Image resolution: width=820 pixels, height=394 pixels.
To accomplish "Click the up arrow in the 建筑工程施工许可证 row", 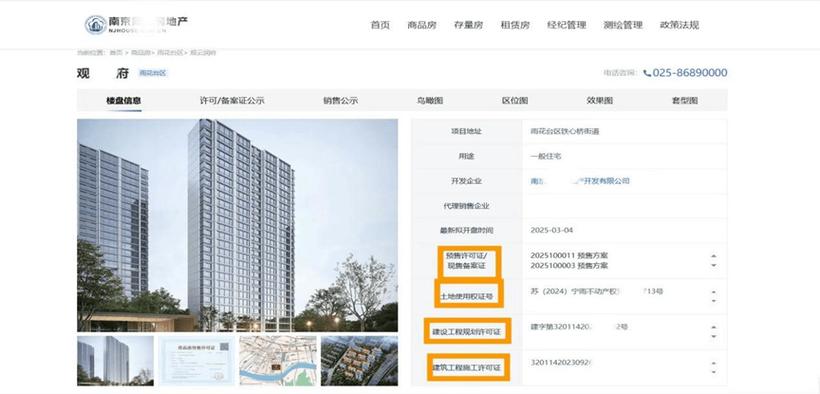I will click(x=713, y=363).
